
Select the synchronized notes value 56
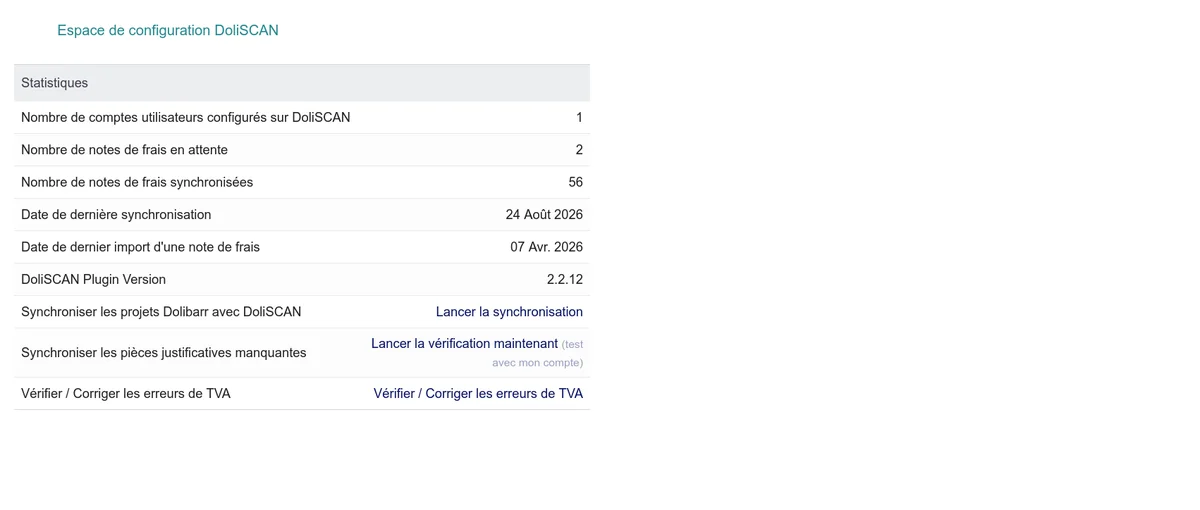[x=575, y=182]
